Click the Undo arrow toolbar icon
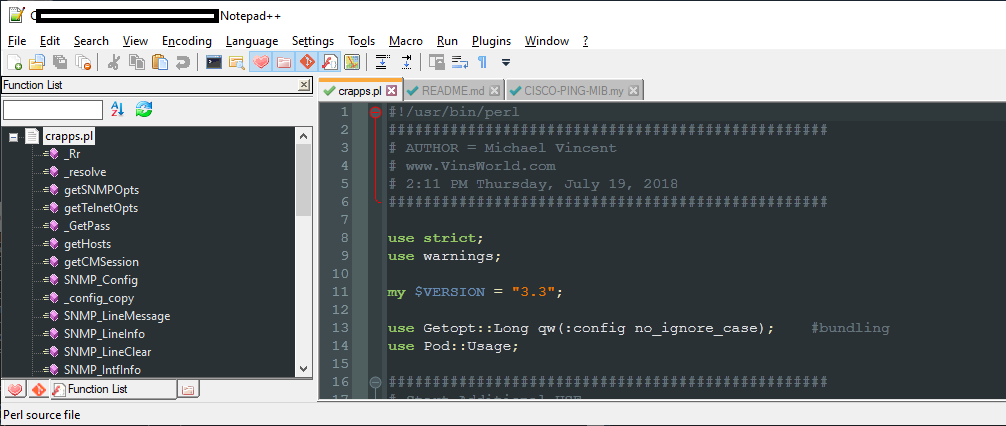 pyautogui.click(x=183, y=62)
